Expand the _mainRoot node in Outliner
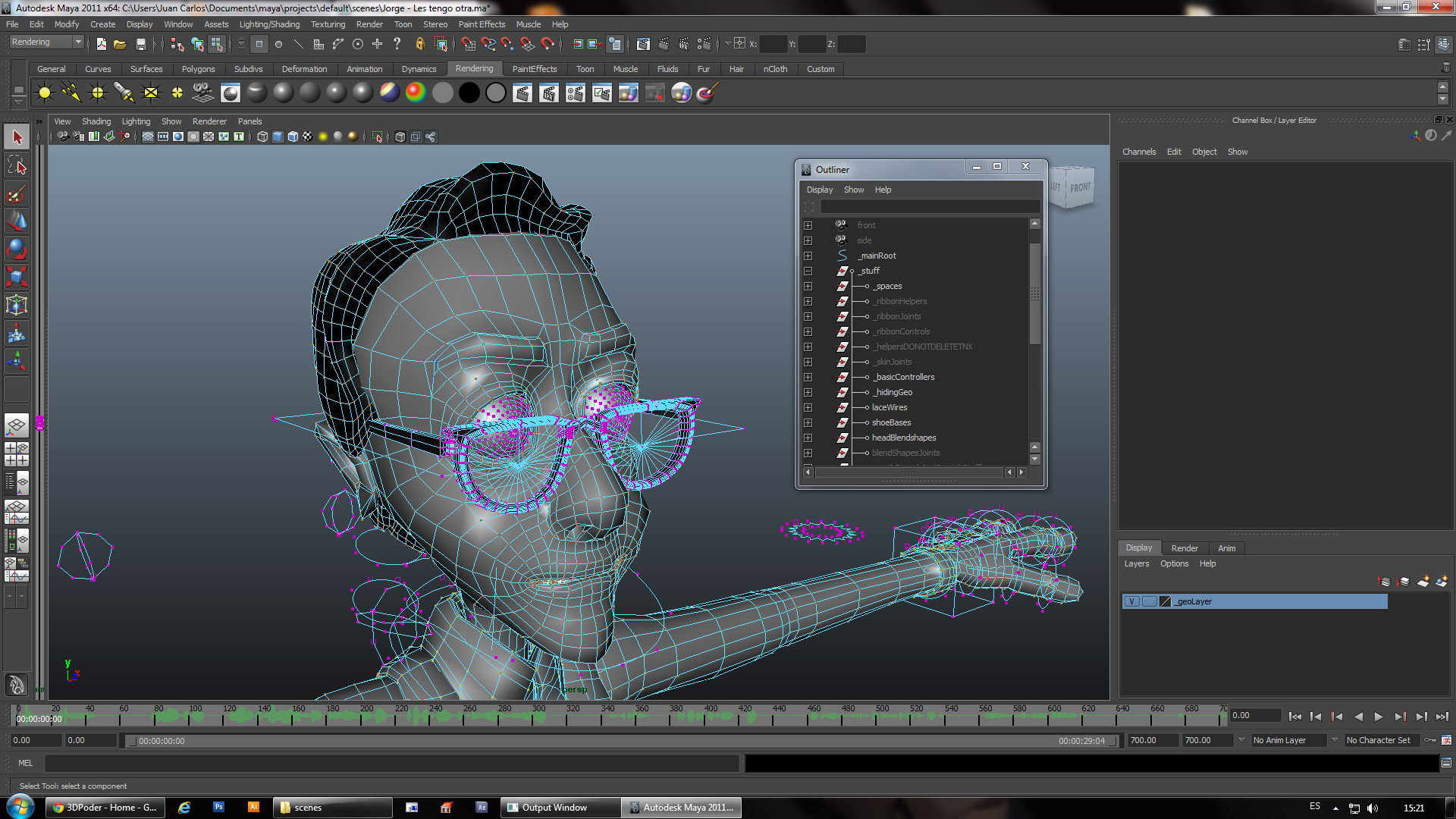This screenshot has width=1456, height=819. pos(808,256)
